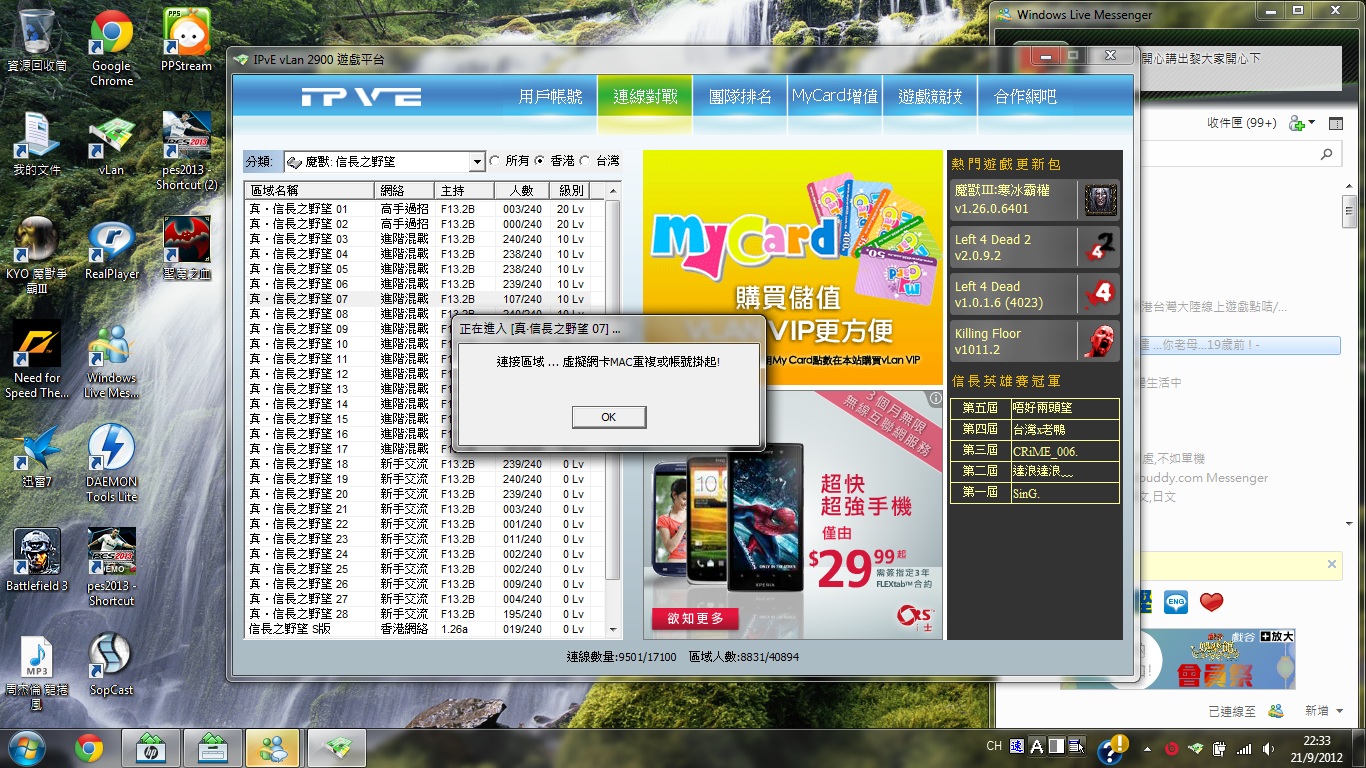
Task: Select the 香港 region radio button
Action: tap(540, 161)
